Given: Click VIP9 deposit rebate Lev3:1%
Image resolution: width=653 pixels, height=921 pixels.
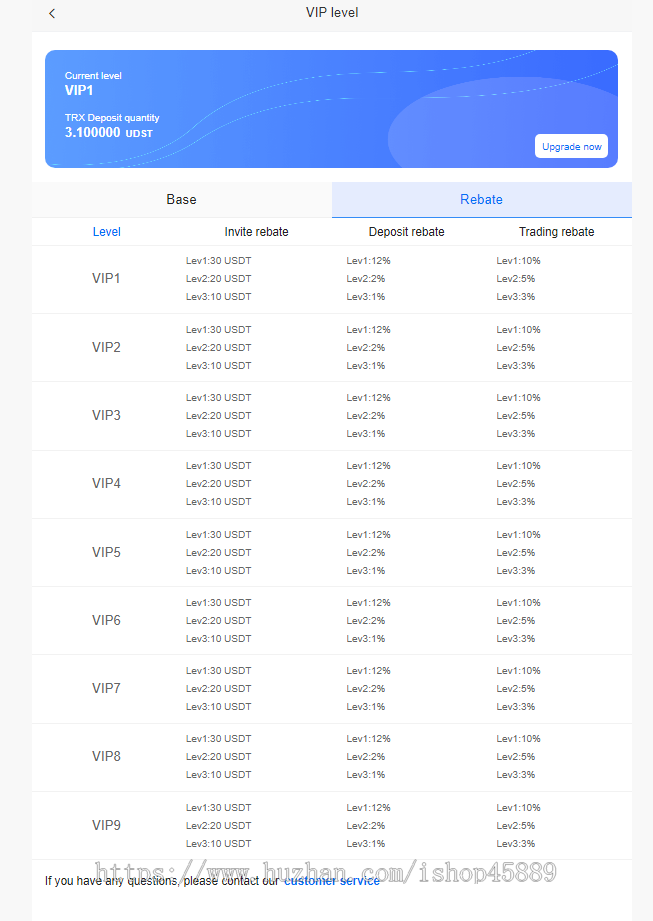Looking at the screenshot, I should click(366, 844).
